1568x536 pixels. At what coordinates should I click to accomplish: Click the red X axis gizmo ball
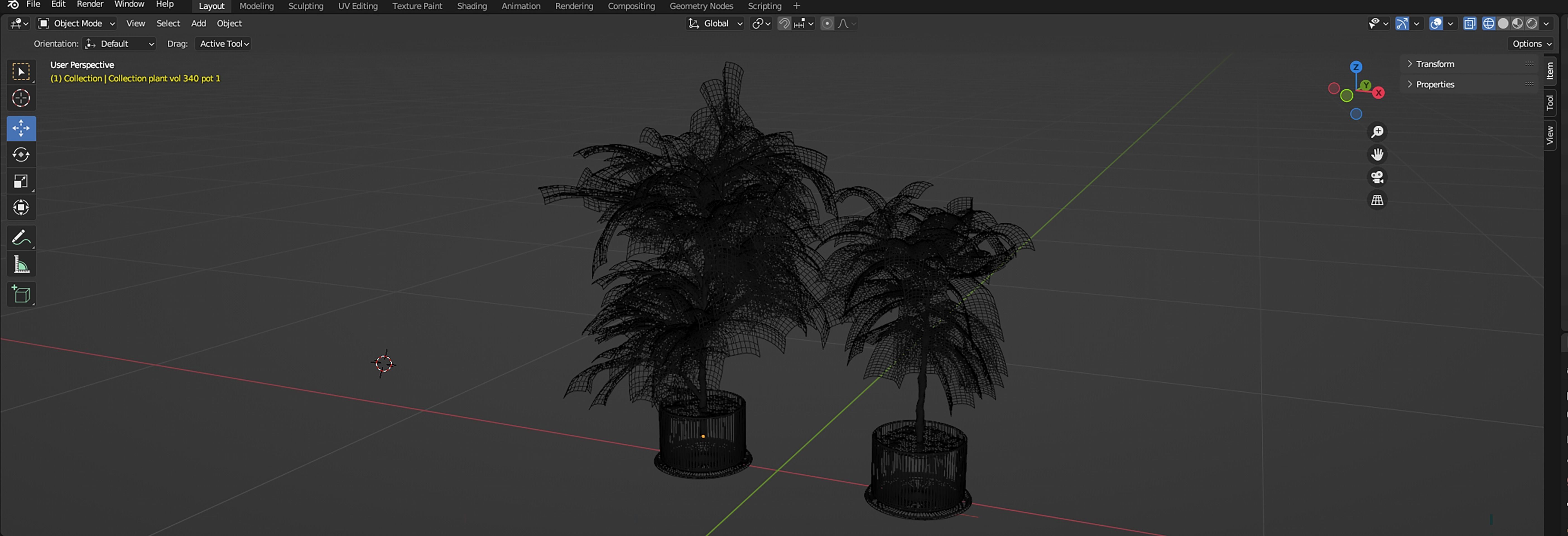click(1379, 93)
